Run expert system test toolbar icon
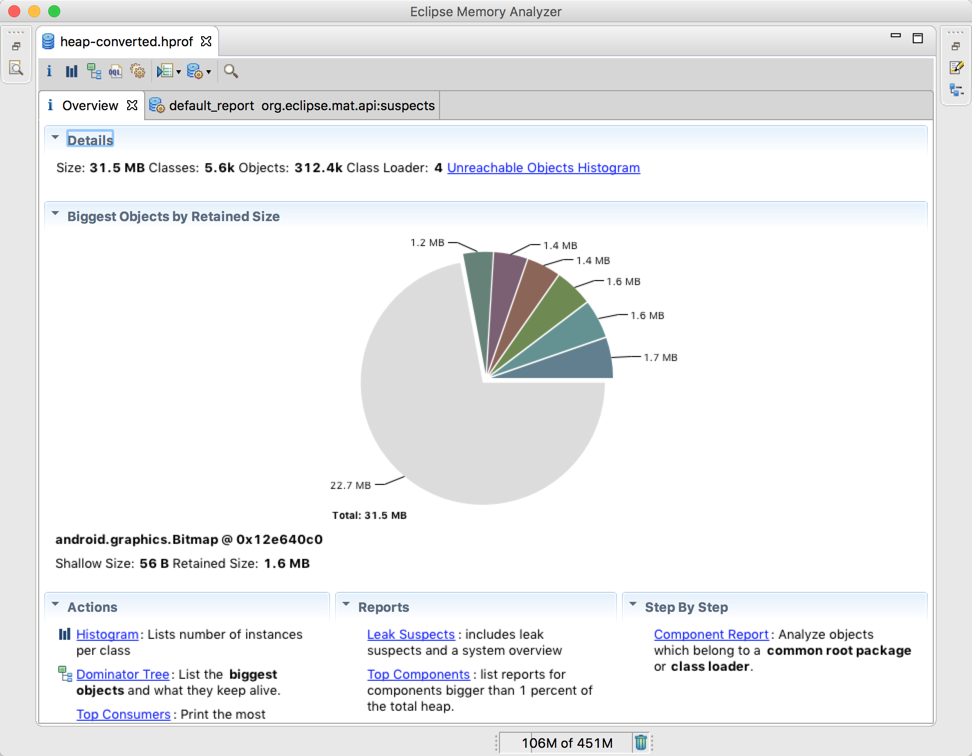The image size is (972, 756). [x=164, y=71]
